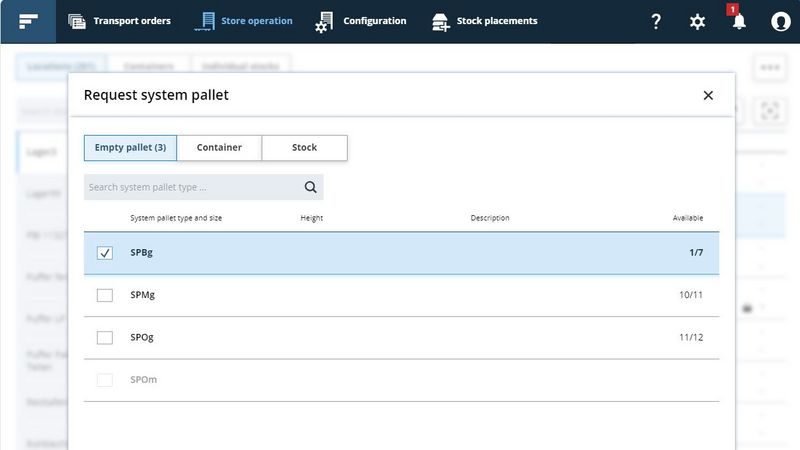Click the magnifier icon in pallet search

point(310,187)
